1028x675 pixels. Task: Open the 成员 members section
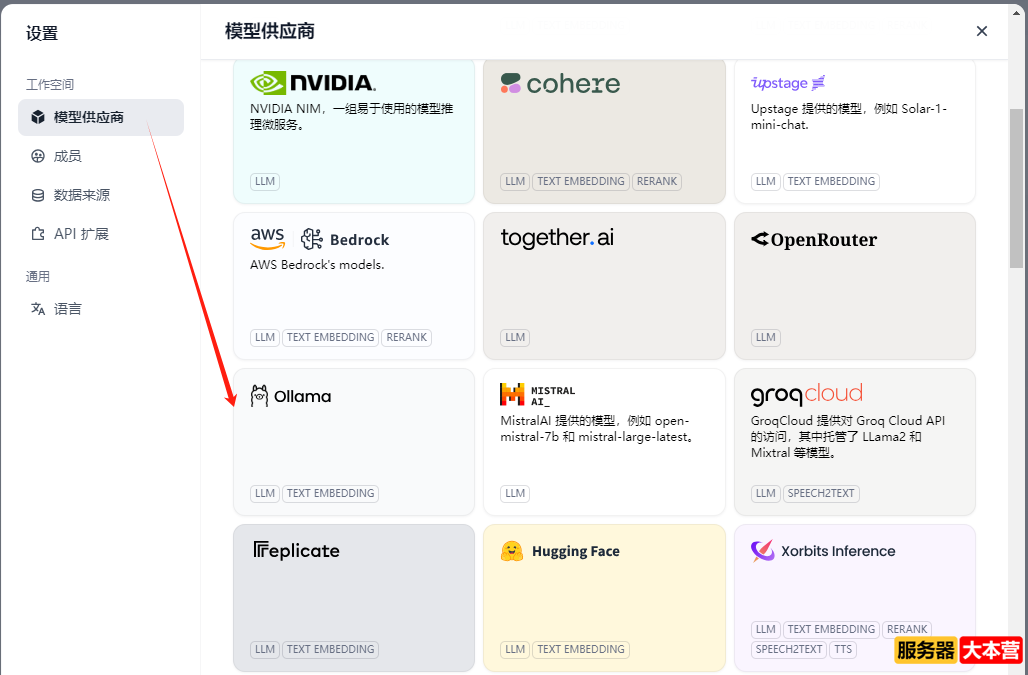tap(68, 156)
